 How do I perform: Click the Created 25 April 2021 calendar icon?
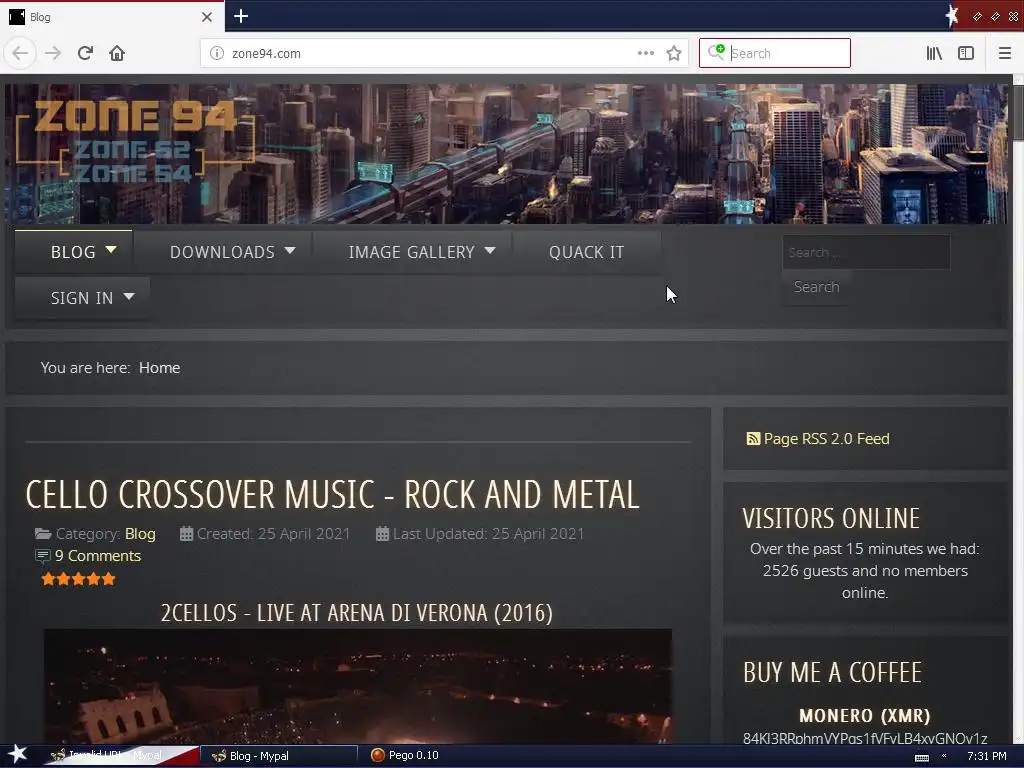[186, 534]
